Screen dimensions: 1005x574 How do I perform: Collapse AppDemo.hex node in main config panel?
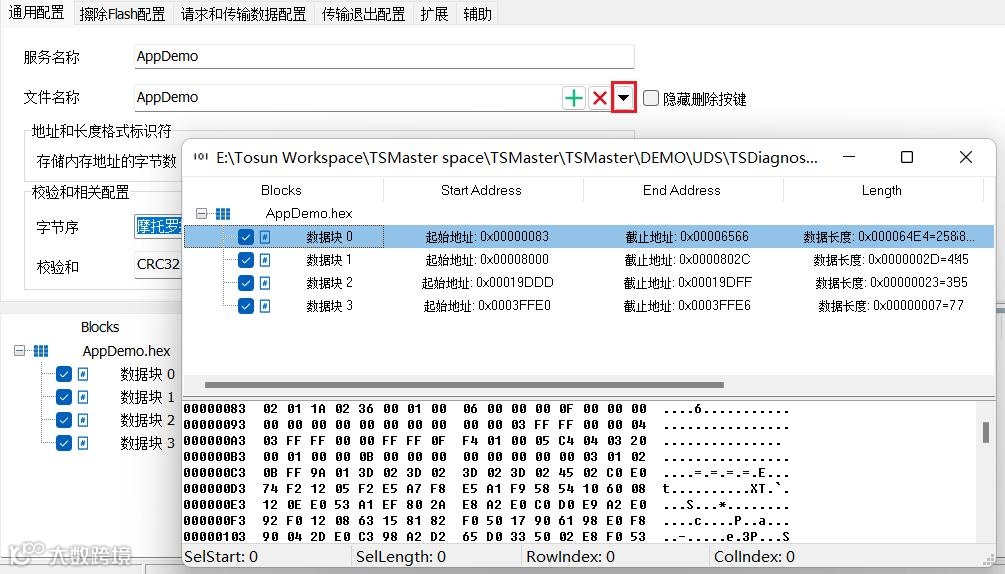click(19, 350)
